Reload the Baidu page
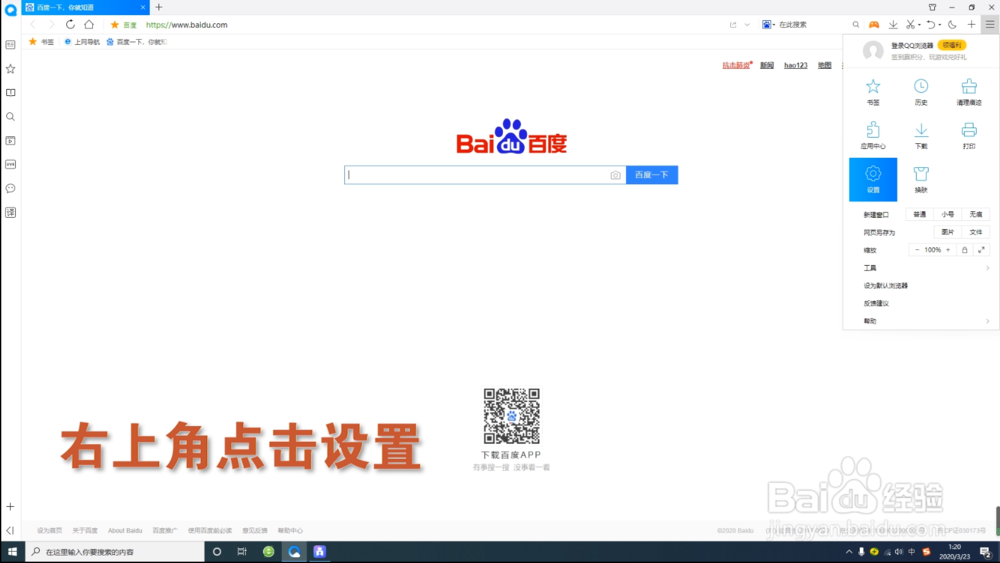 coord(70,24)
